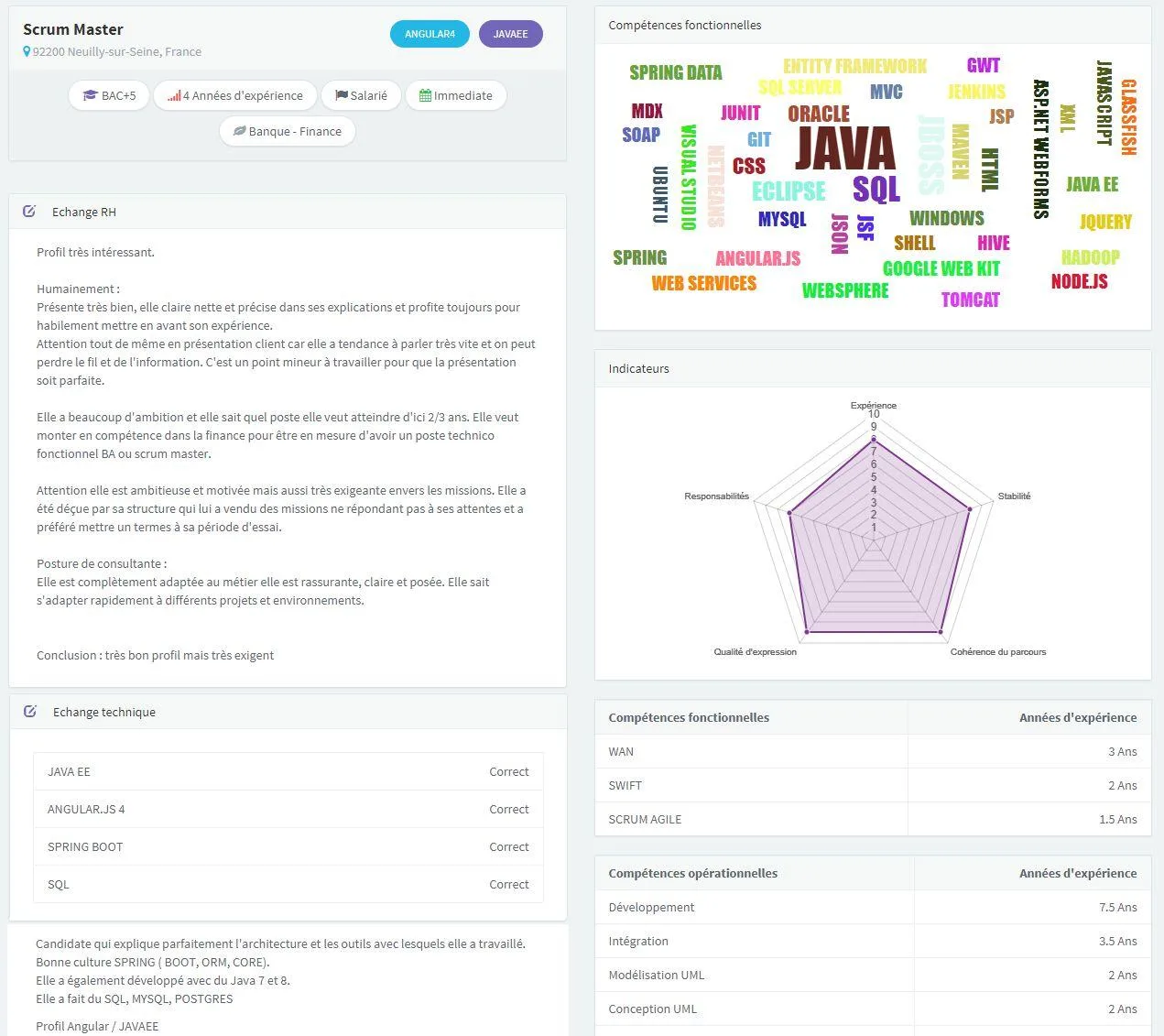Viewport: 1164px width, 1036px height.
Task: Click the edit icon beside Echange technique
Action: coord(30,712)
